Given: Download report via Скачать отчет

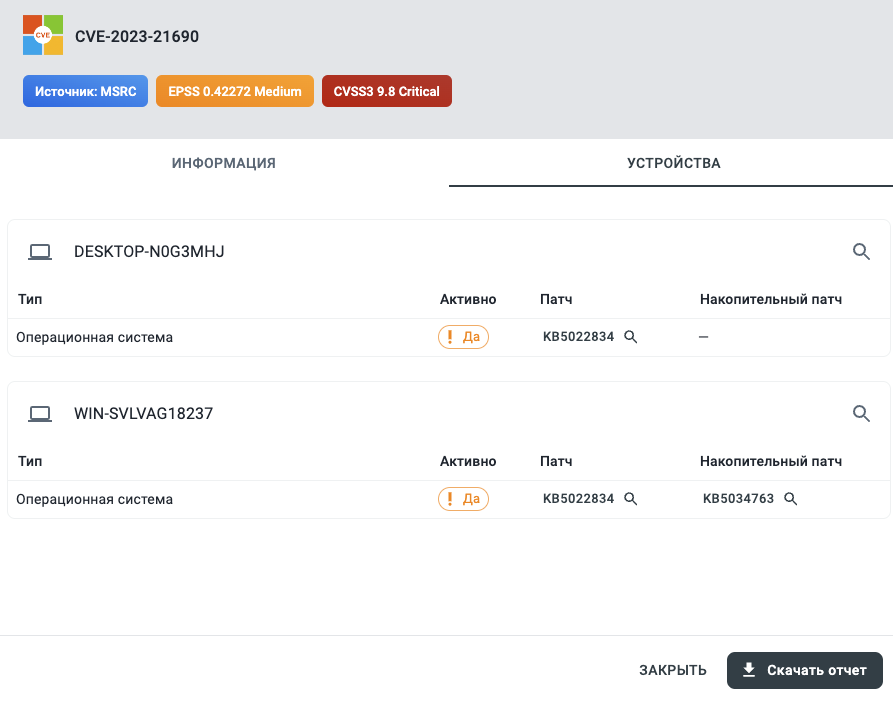Looking at the screenshot, I should pos(805,670).
